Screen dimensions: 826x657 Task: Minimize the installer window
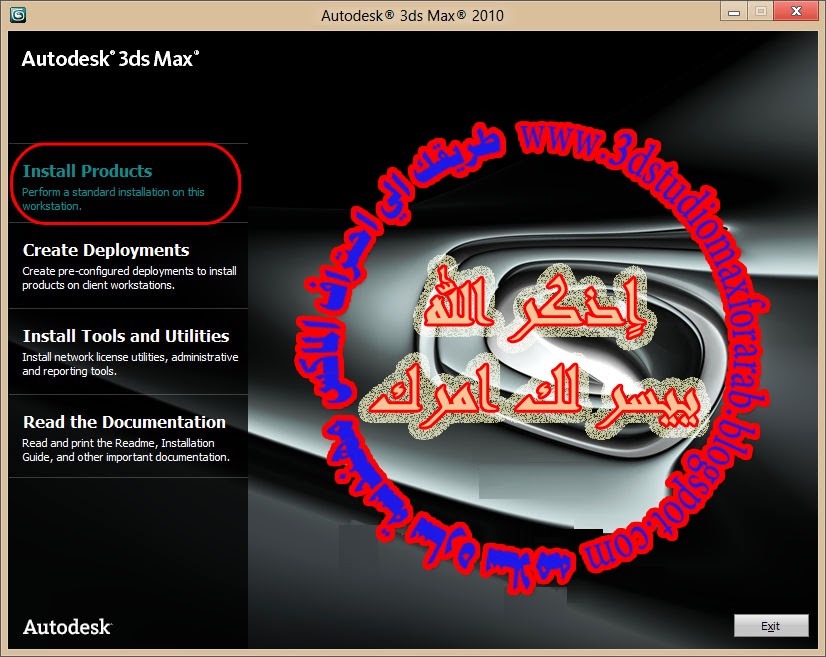(x=734, y=11)
